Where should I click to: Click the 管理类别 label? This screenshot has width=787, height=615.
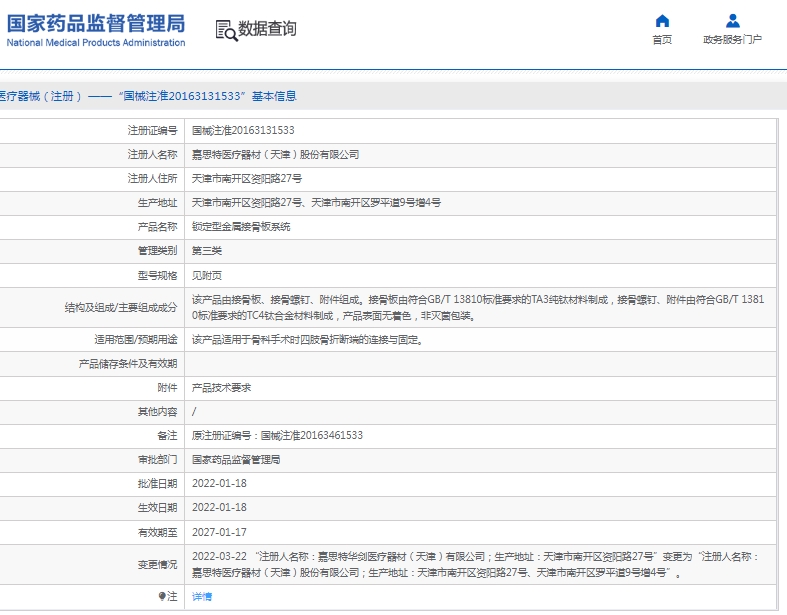(157, 251)
